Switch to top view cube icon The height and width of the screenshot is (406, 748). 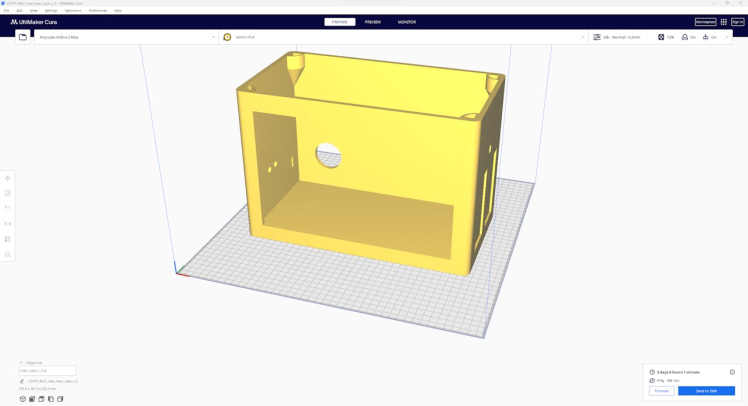click(x=42, y=399)
